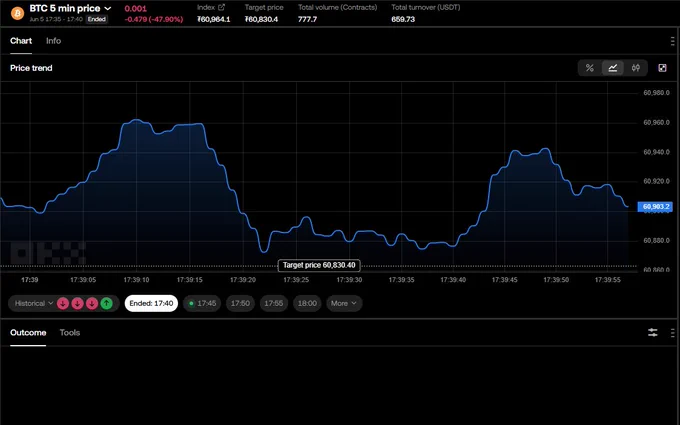Click the green up-arrow result icon
This screenshot has width=680, height=425.
(107, 303)
